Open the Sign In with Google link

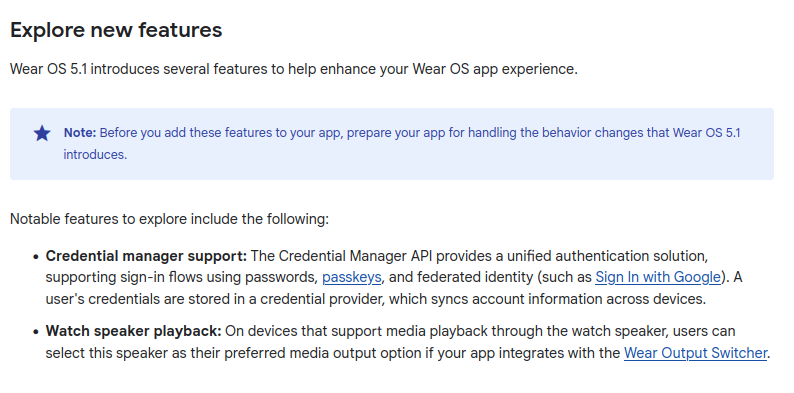click(657, 278)
